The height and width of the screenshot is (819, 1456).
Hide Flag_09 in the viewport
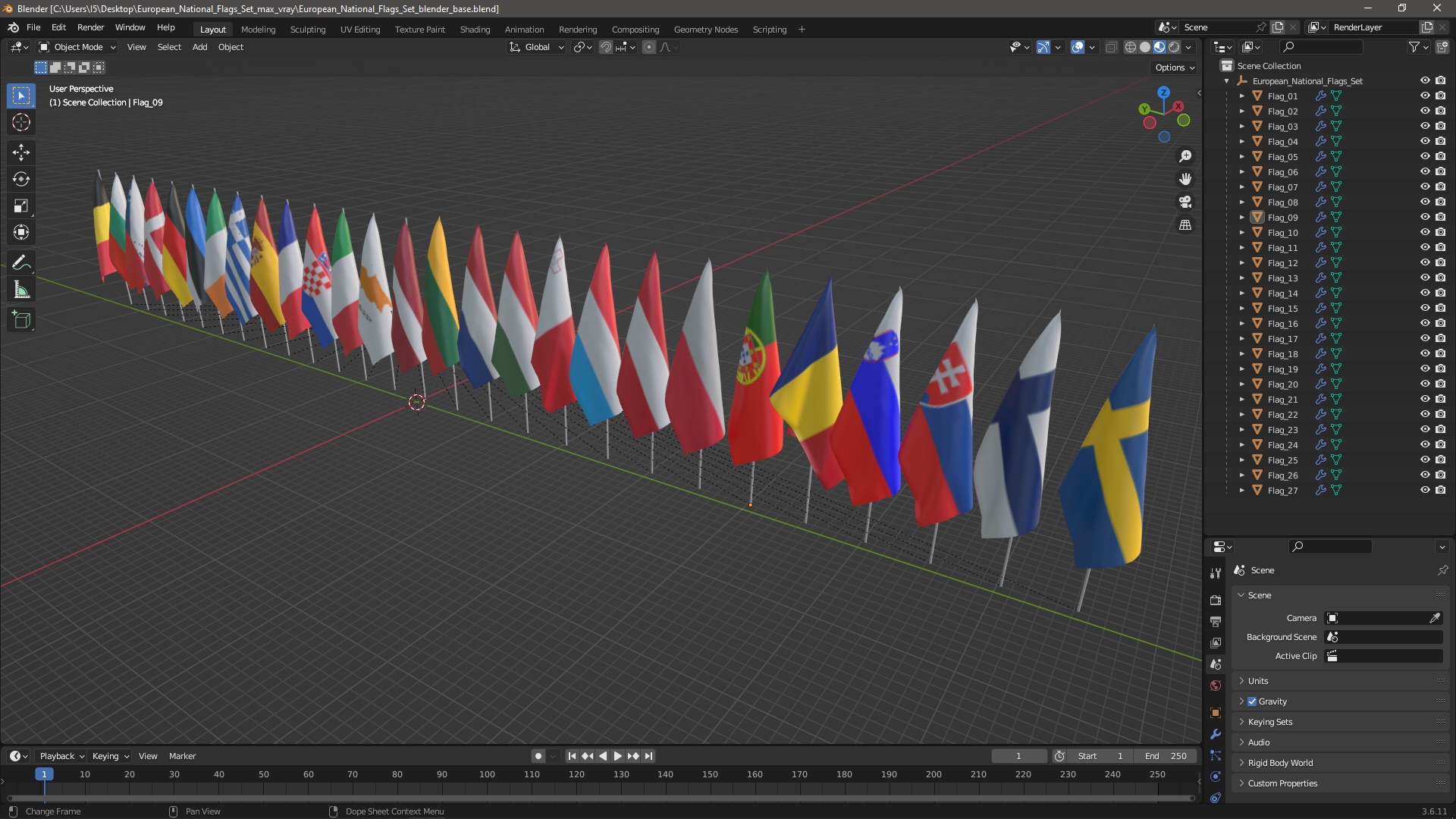[x=1425, y=217]
